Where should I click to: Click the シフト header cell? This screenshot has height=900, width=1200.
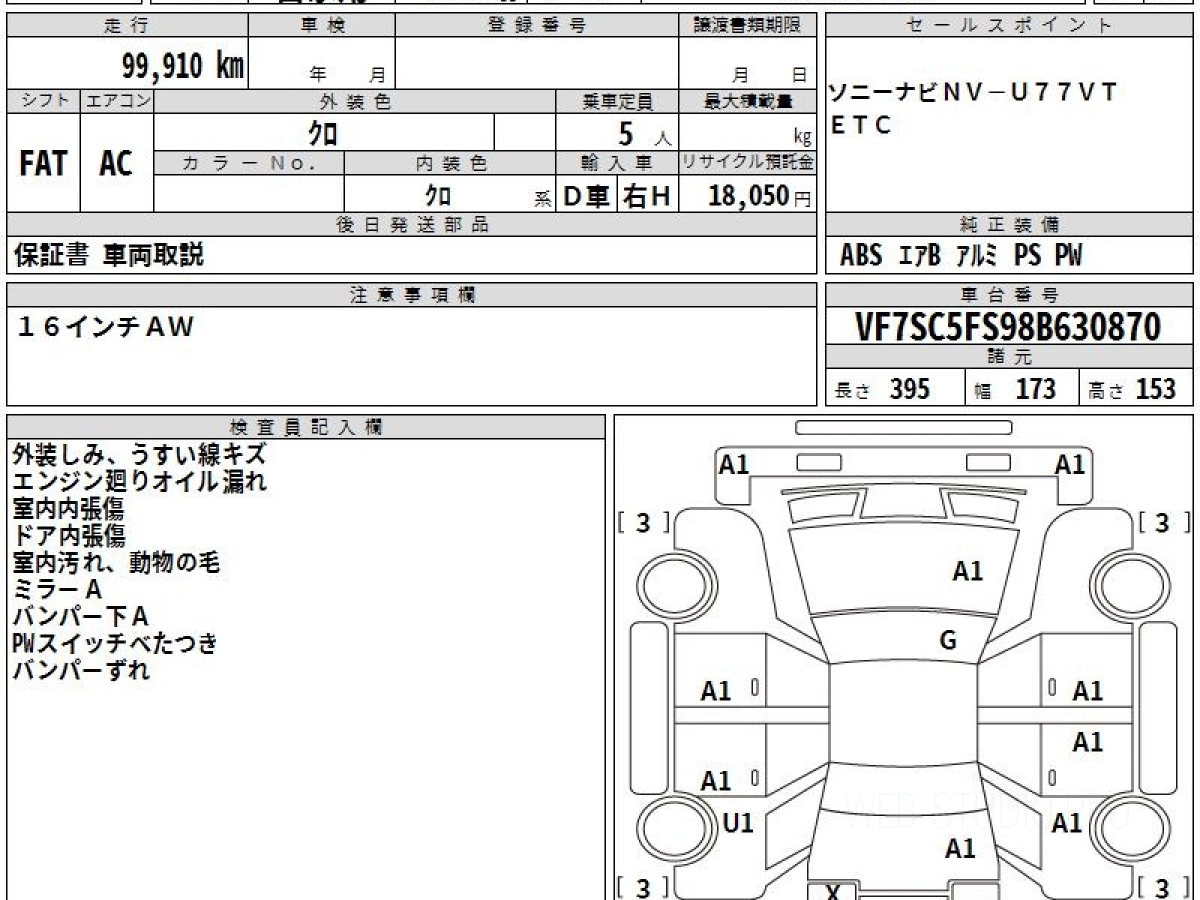(43, 101)
